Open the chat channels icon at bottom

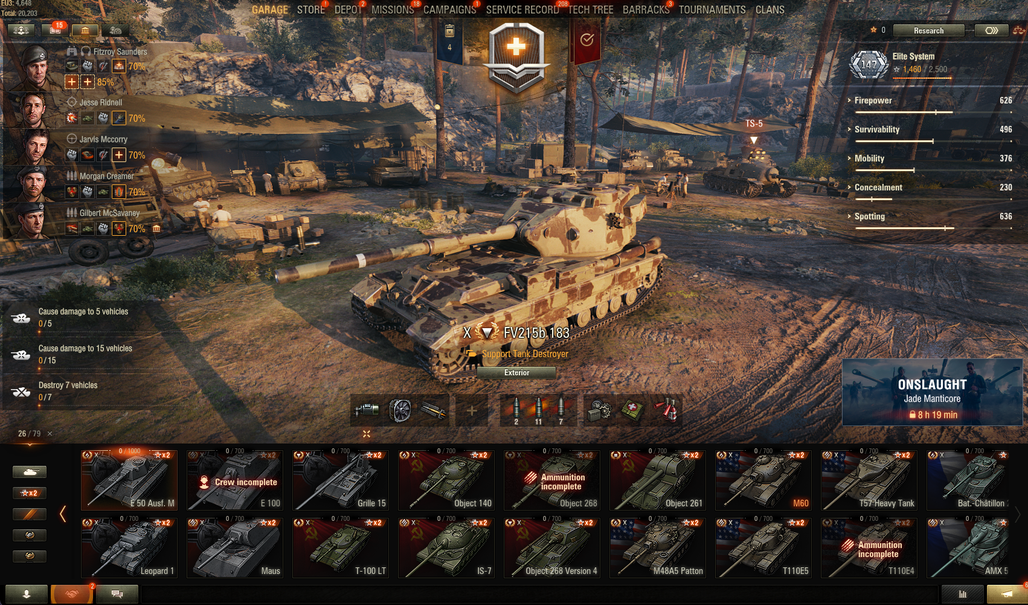click(x=117, y=594)
